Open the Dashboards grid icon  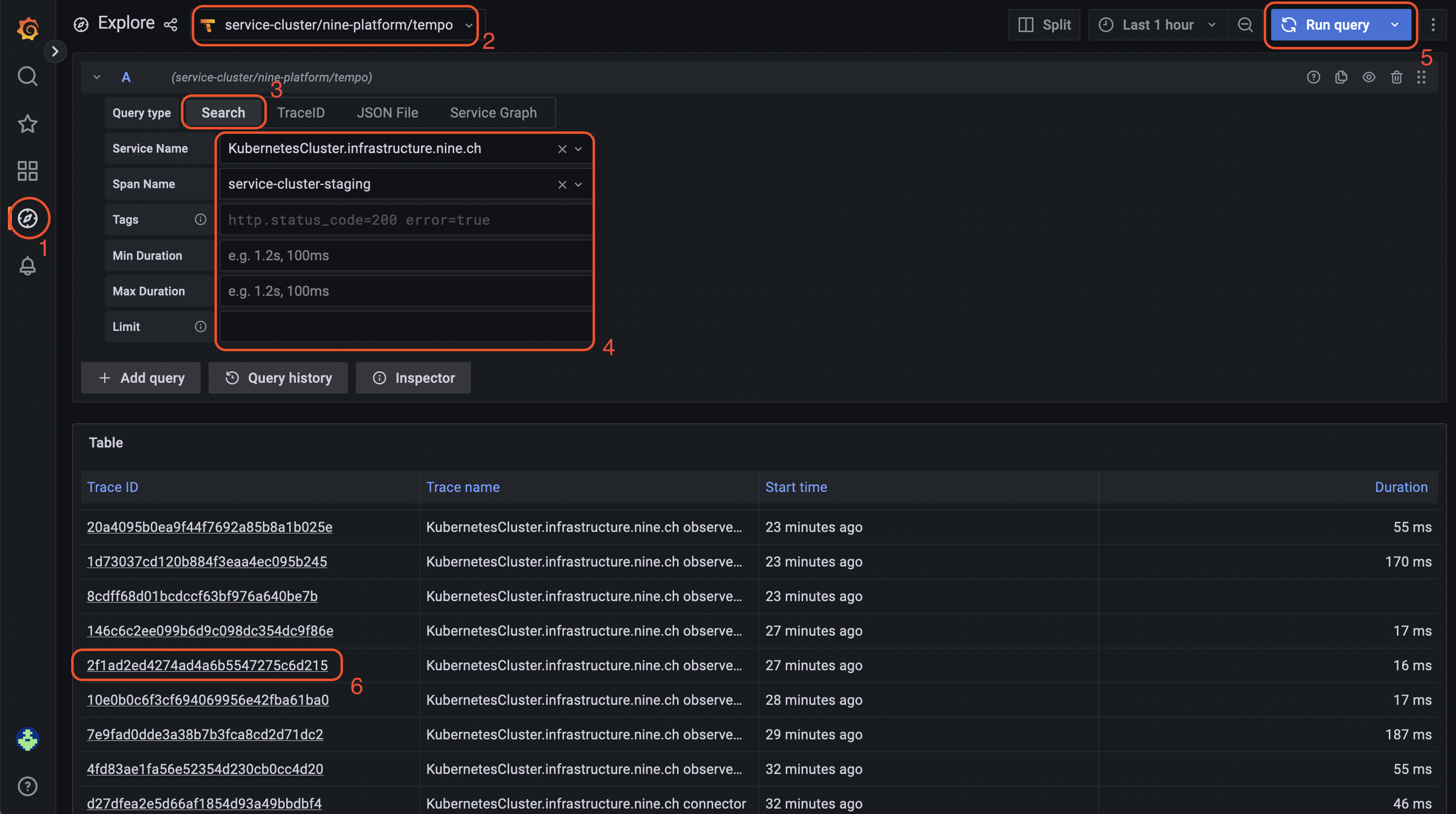tap(27, 170)
